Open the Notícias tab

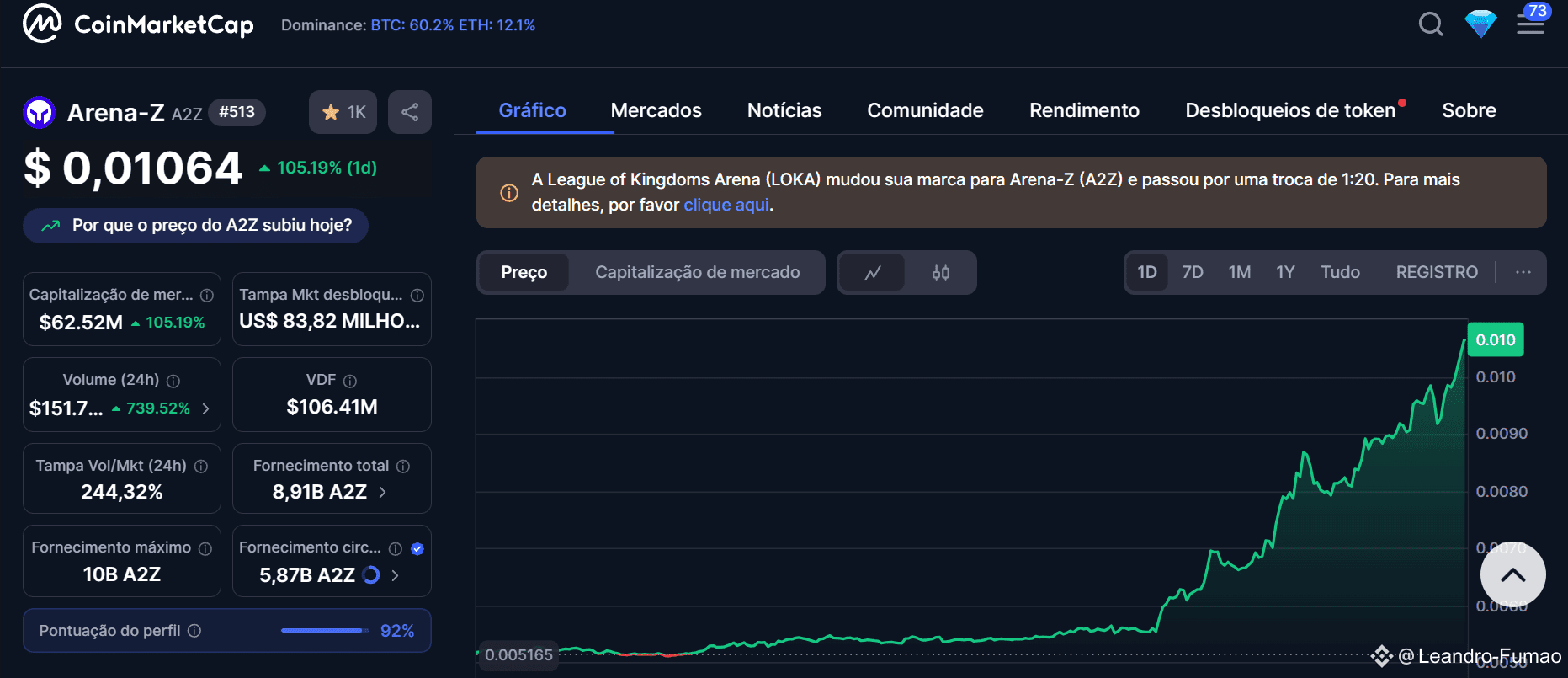(784, 110)
